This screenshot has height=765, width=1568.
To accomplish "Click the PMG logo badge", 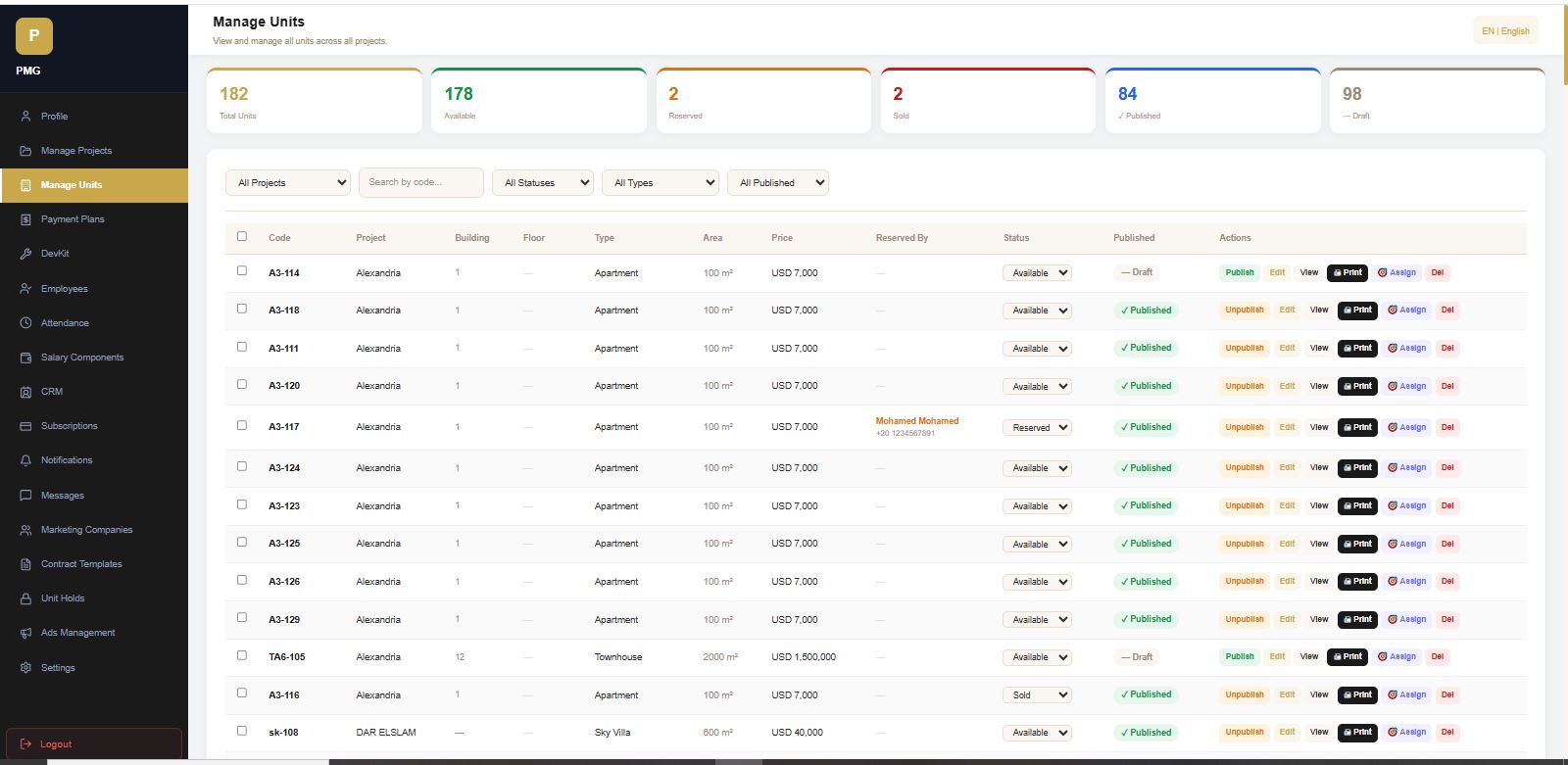I will coord(34,36).
